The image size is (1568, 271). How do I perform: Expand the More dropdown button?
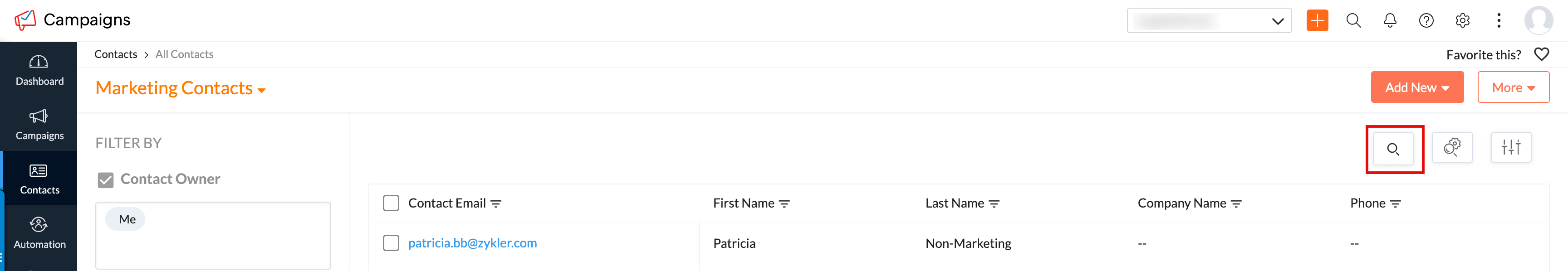pyautogui.click(x=1513, y=87)
